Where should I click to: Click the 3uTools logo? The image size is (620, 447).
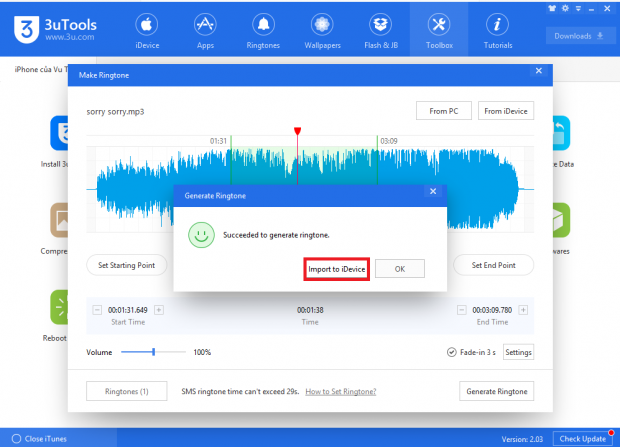pos(27,28)
